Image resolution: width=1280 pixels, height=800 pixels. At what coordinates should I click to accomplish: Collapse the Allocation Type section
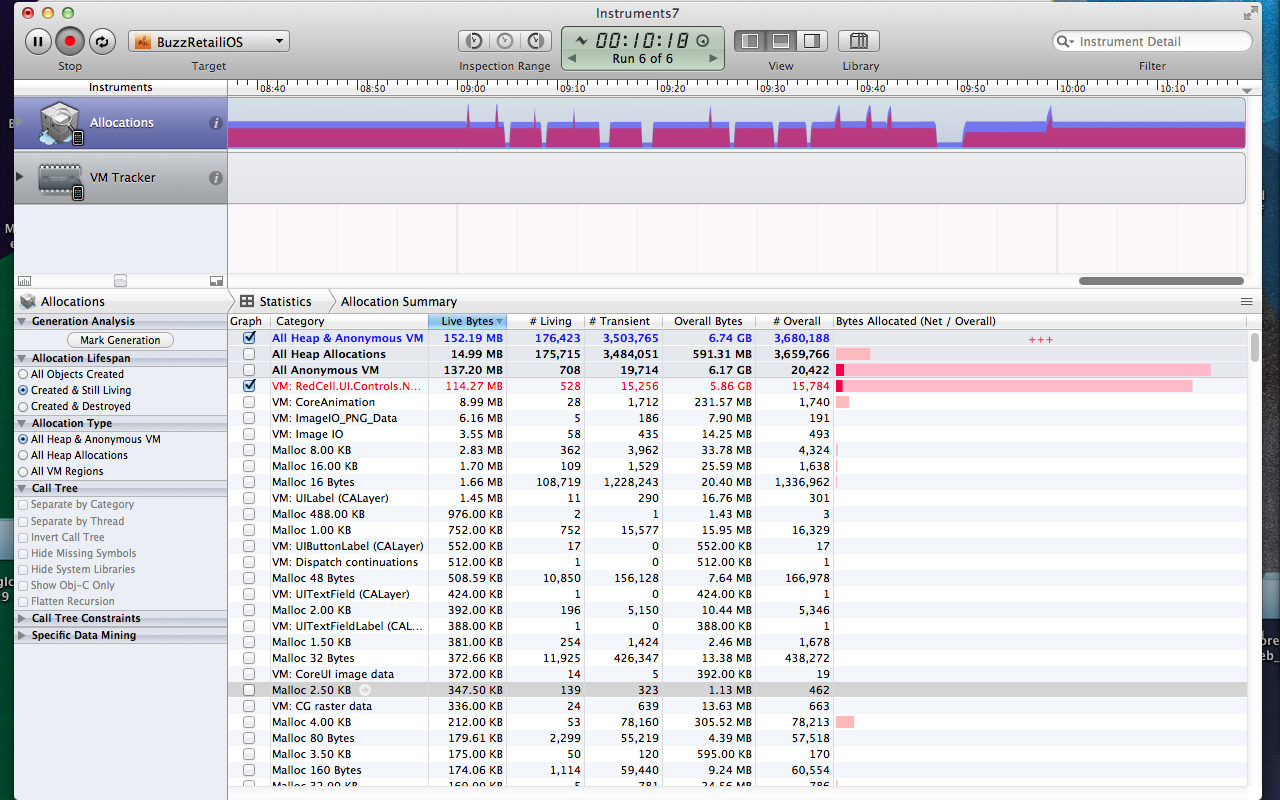(x=22, y=423)
